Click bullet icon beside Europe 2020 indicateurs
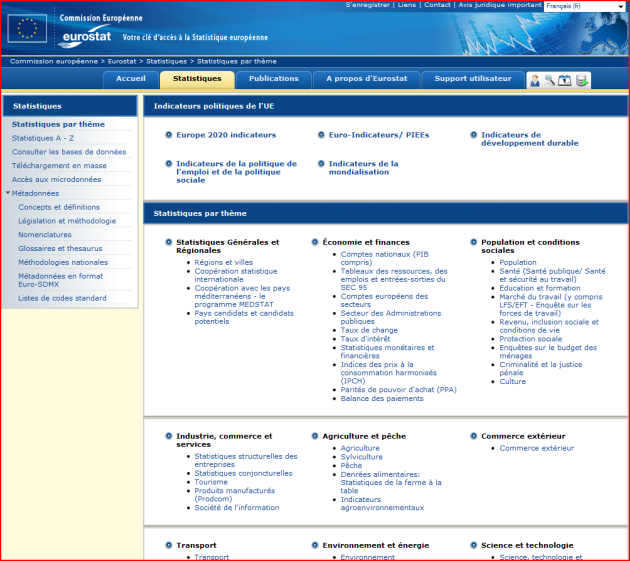630x561 pixels. click(x=169, y=135)
